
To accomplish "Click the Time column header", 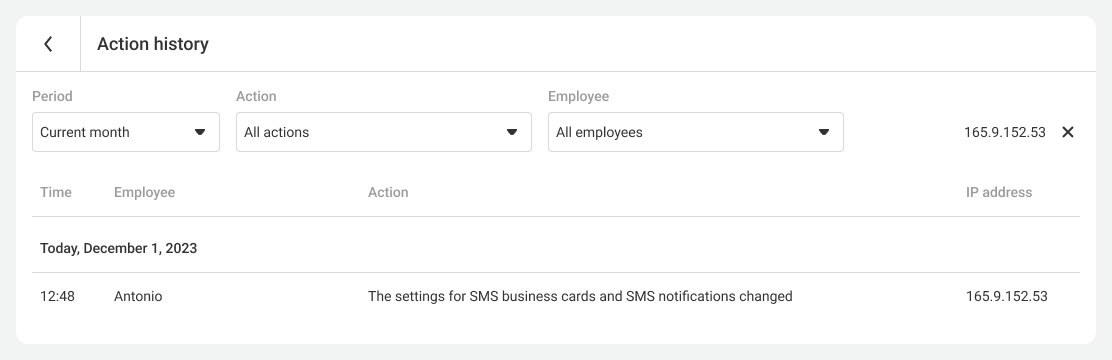I will 55,192.
